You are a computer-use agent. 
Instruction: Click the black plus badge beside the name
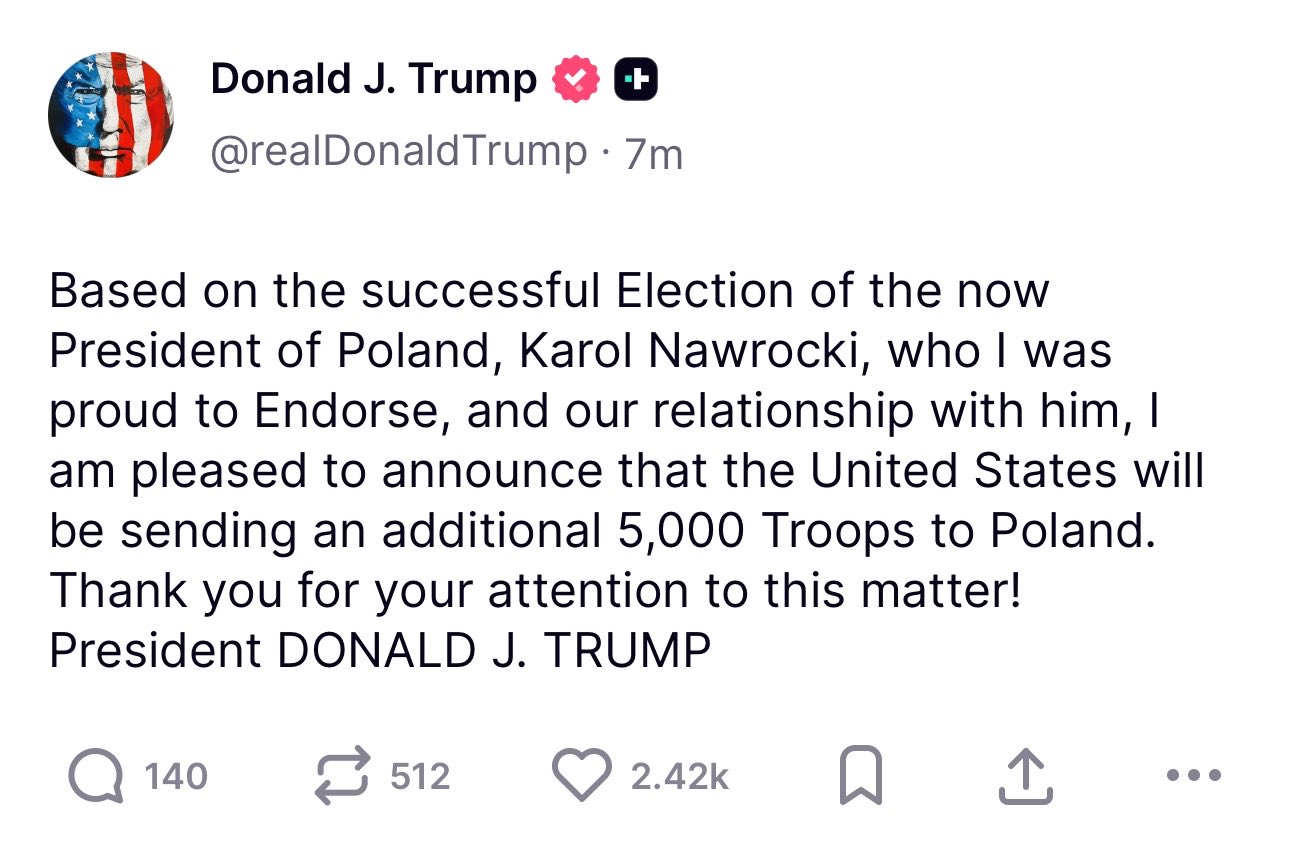point(634,80)
